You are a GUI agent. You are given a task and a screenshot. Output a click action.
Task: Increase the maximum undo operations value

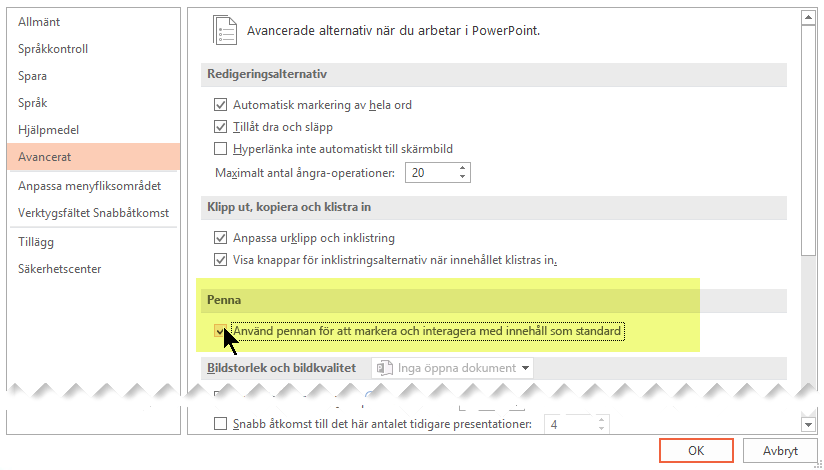tap(462, 168)
